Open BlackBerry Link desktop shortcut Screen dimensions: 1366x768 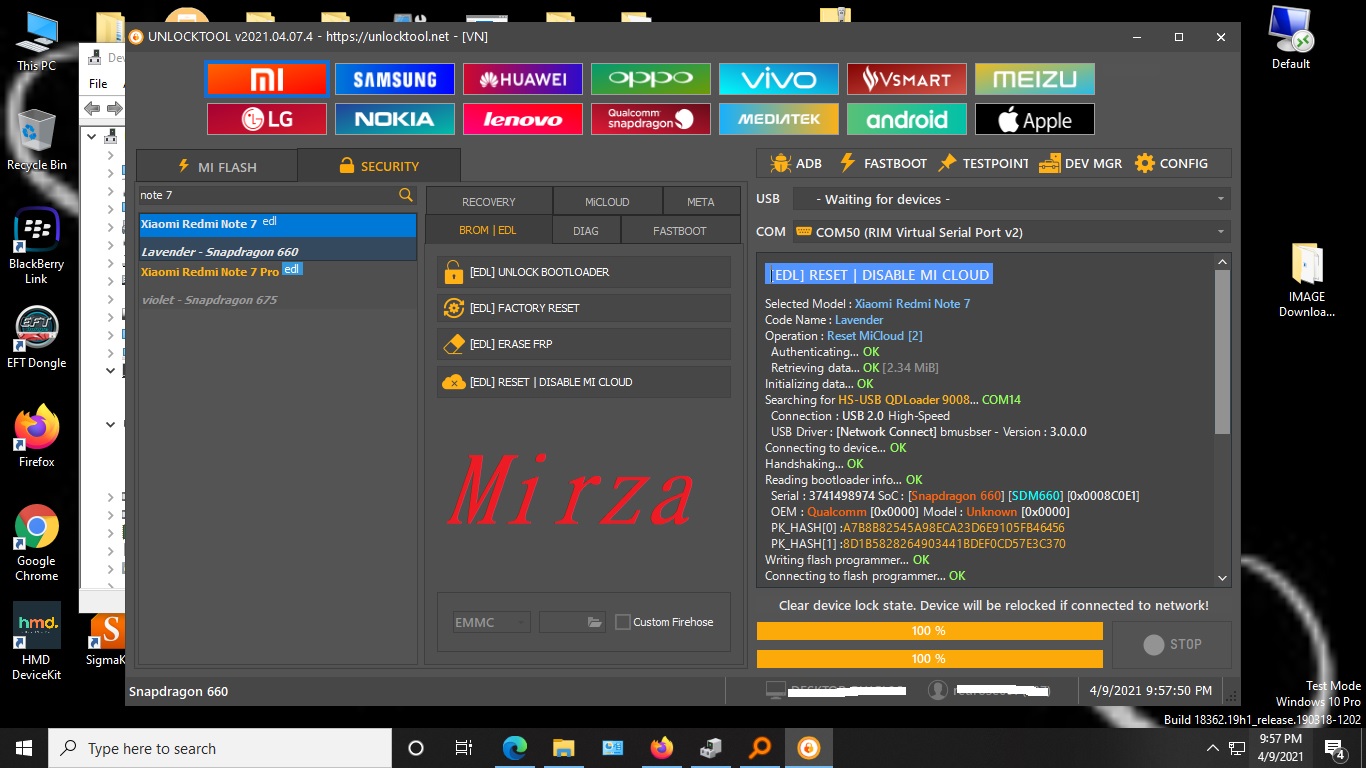tap(37, 247)
